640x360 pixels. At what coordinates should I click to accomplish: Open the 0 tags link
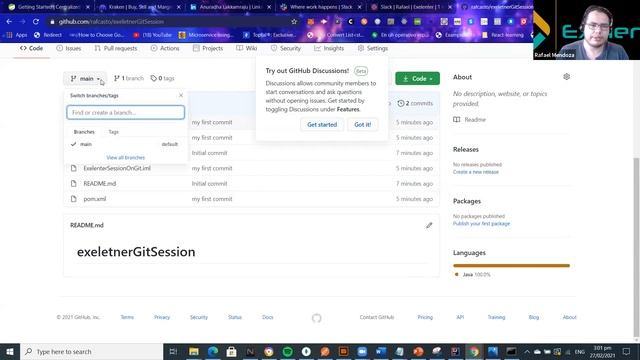162,78
